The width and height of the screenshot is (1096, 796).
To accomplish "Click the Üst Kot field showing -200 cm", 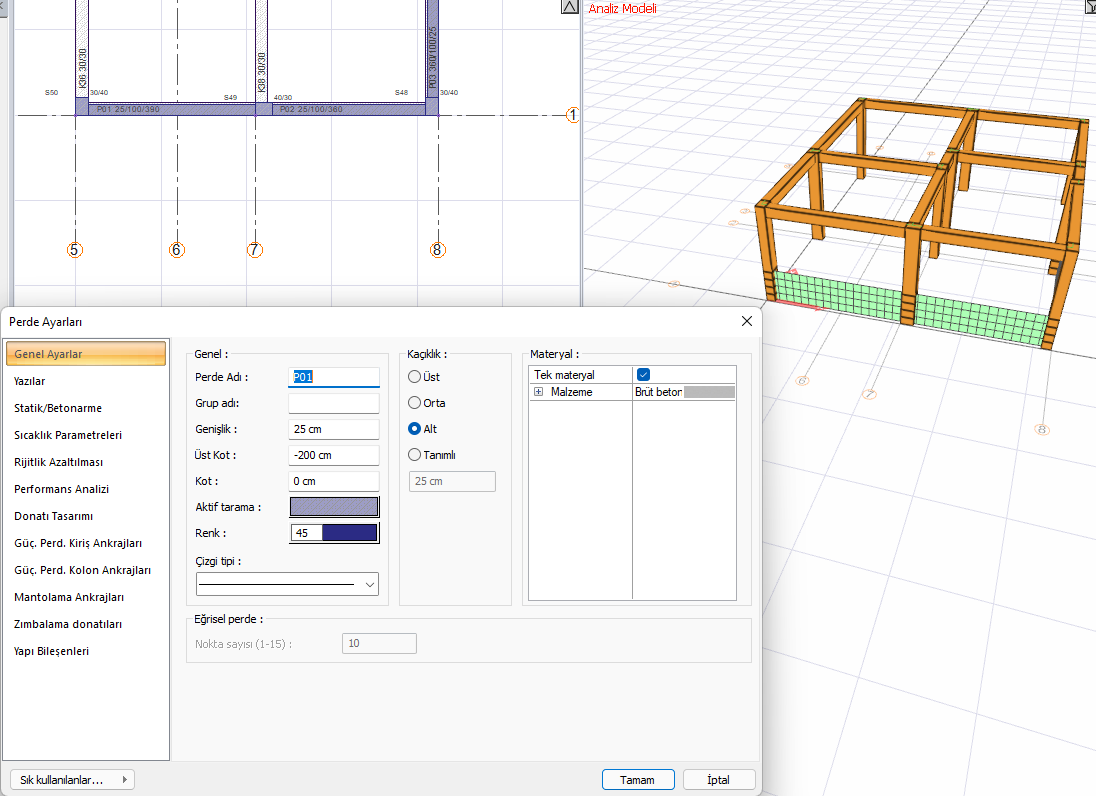I will (x=334, y=455).
